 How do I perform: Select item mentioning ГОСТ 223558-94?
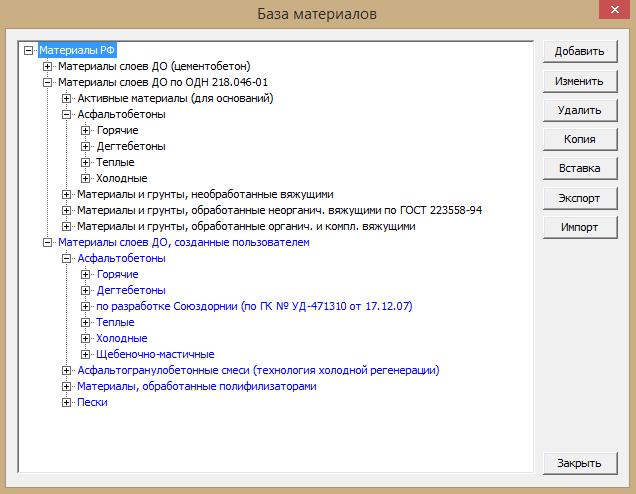279,210
